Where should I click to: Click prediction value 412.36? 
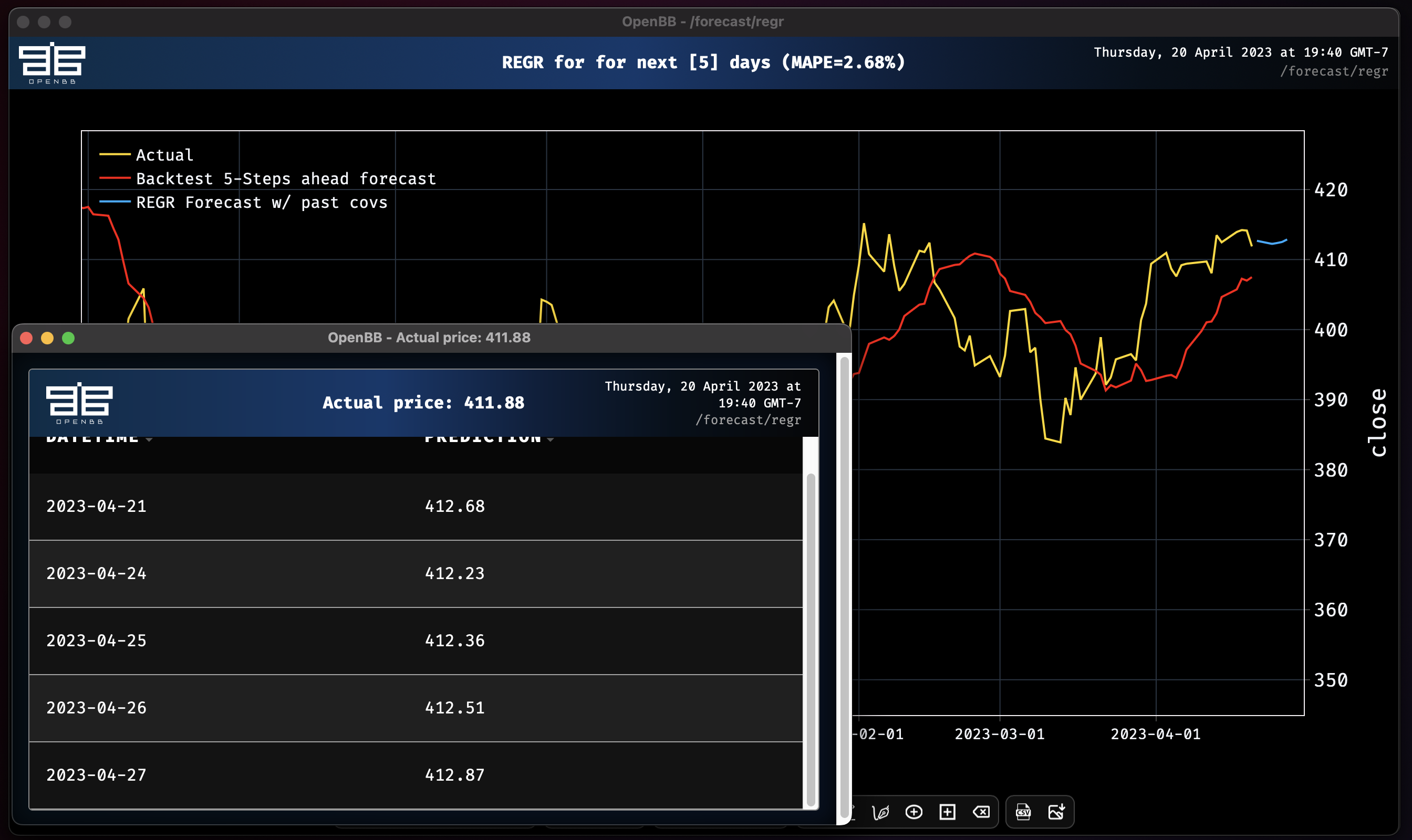pyautogui.click(x=455, y=640)
